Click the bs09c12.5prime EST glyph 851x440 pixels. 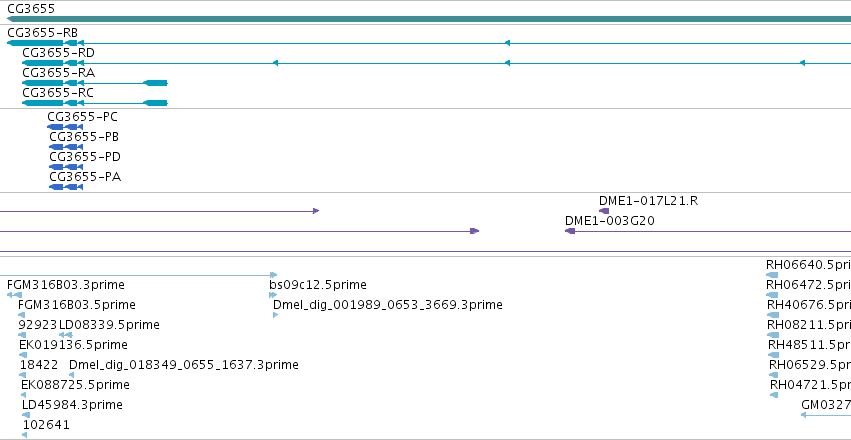[x=273, y=295]
